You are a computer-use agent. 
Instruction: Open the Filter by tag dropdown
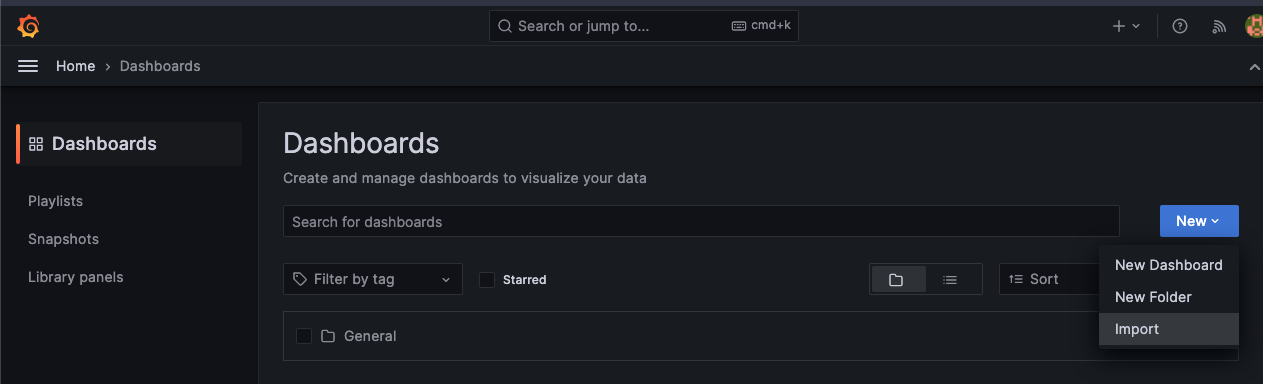click(373, 279)
